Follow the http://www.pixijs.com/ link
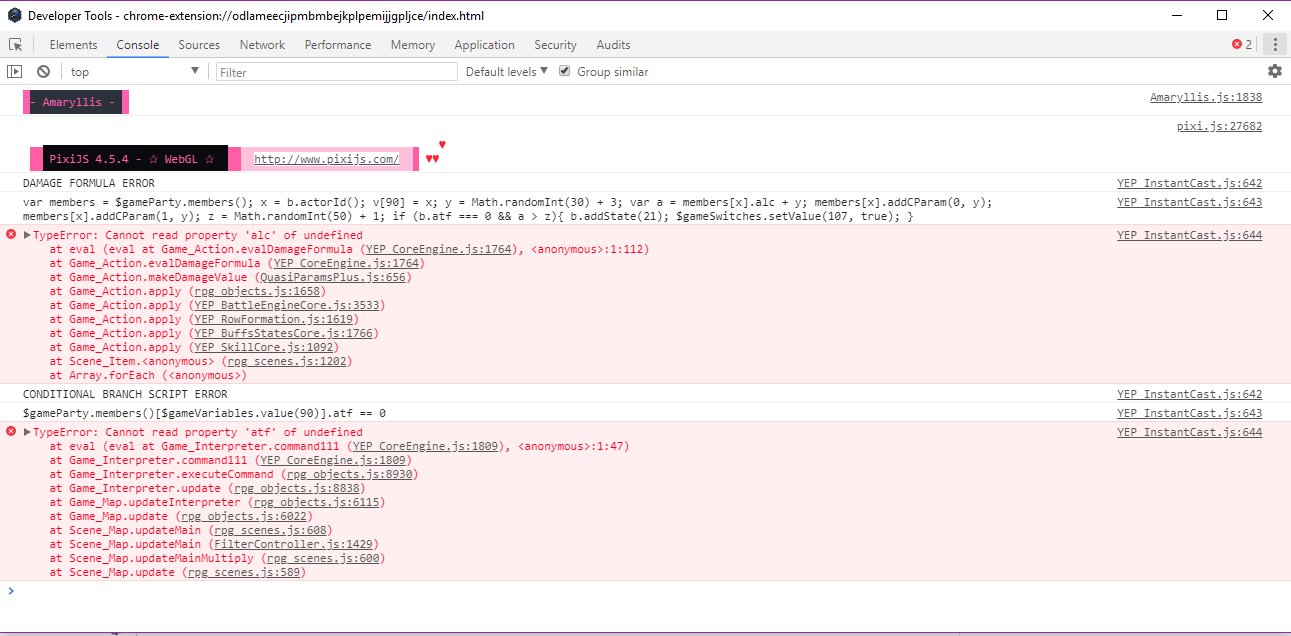 (x=327, y=159)
